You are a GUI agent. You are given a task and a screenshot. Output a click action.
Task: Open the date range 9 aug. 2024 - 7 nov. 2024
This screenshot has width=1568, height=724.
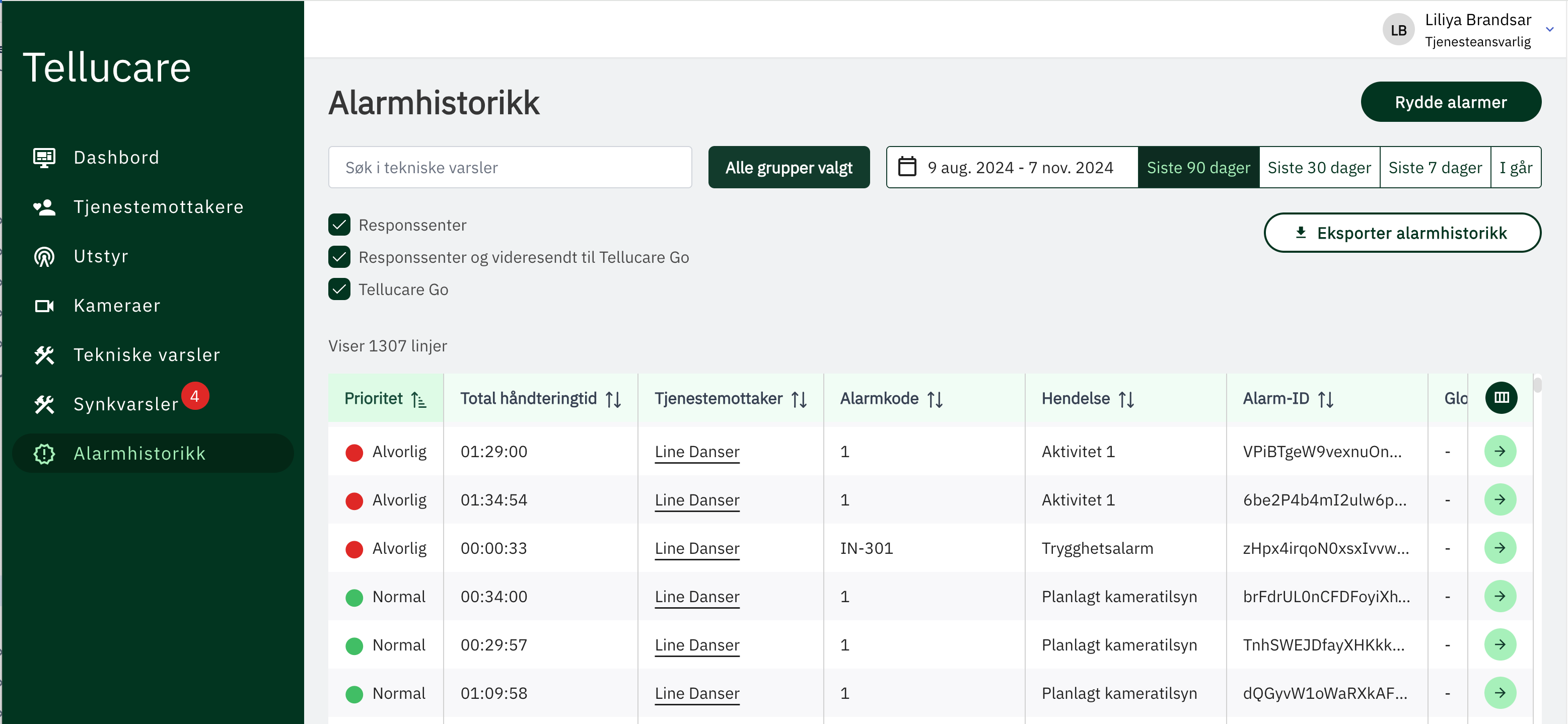[x=1012, y=167]
